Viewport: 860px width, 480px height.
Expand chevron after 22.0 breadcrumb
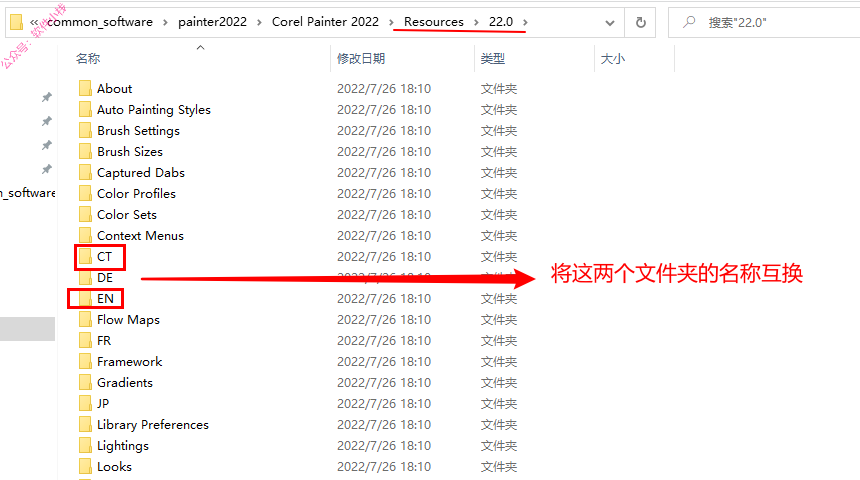tap(525, 22)
